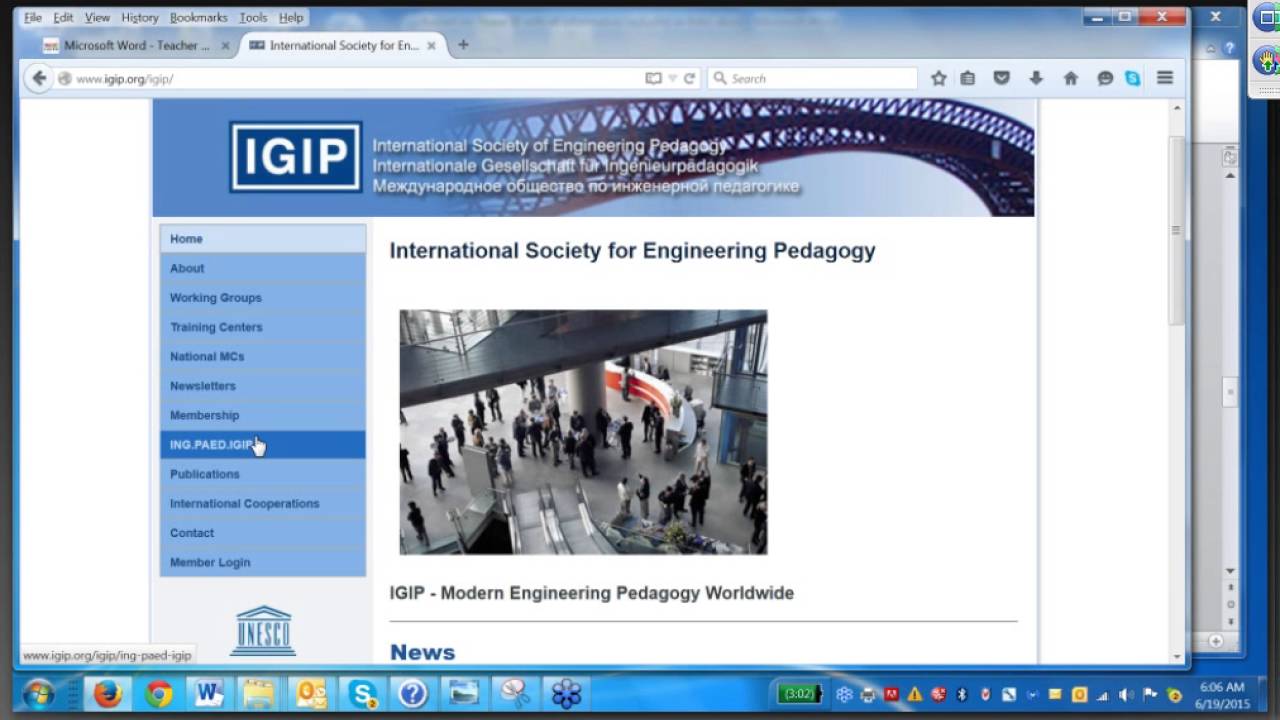Image resolution: width=1280 pixels, height=720 pixels.
Task: Open the Help menu
Action: pyautogui.click(x=291, y=18)
